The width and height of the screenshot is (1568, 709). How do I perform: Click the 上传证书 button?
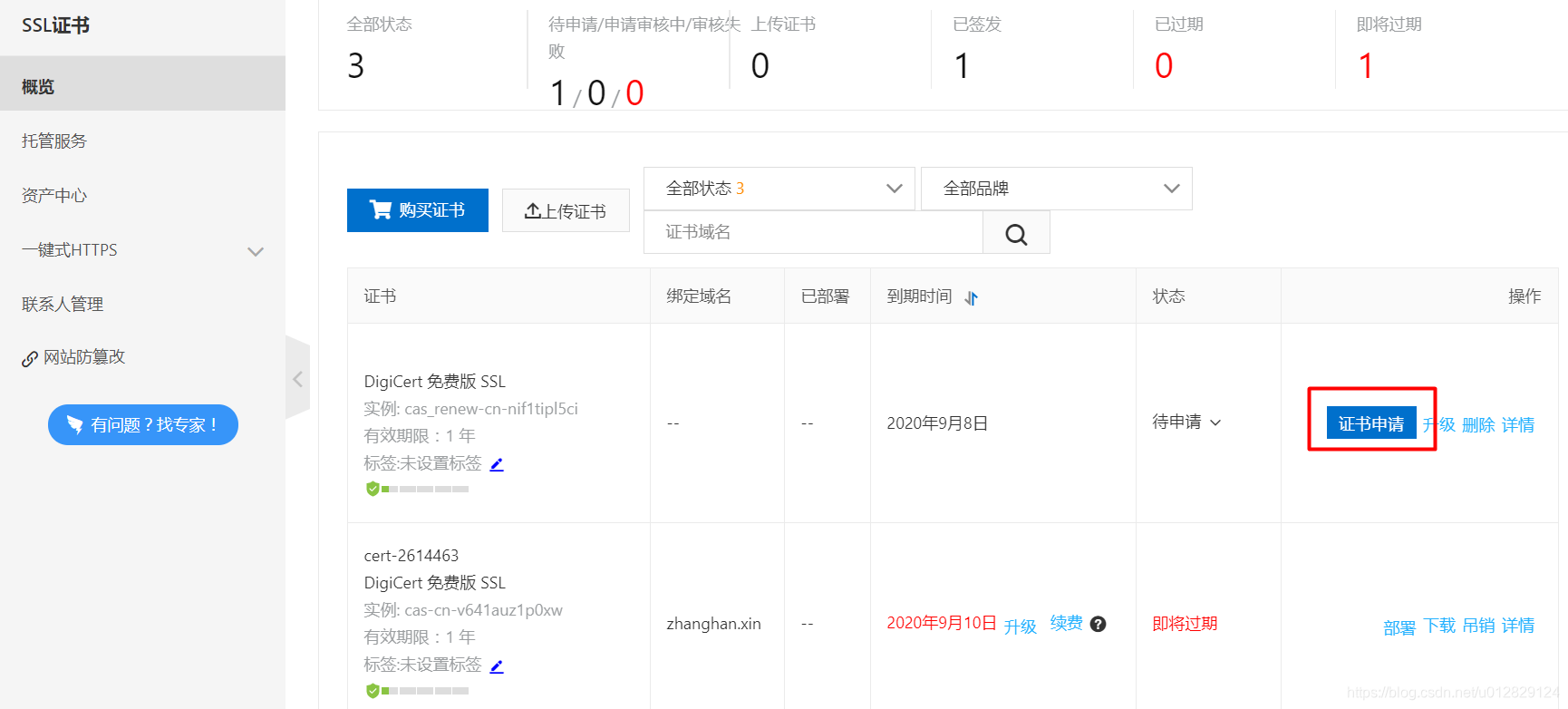(x=566, y=210)
